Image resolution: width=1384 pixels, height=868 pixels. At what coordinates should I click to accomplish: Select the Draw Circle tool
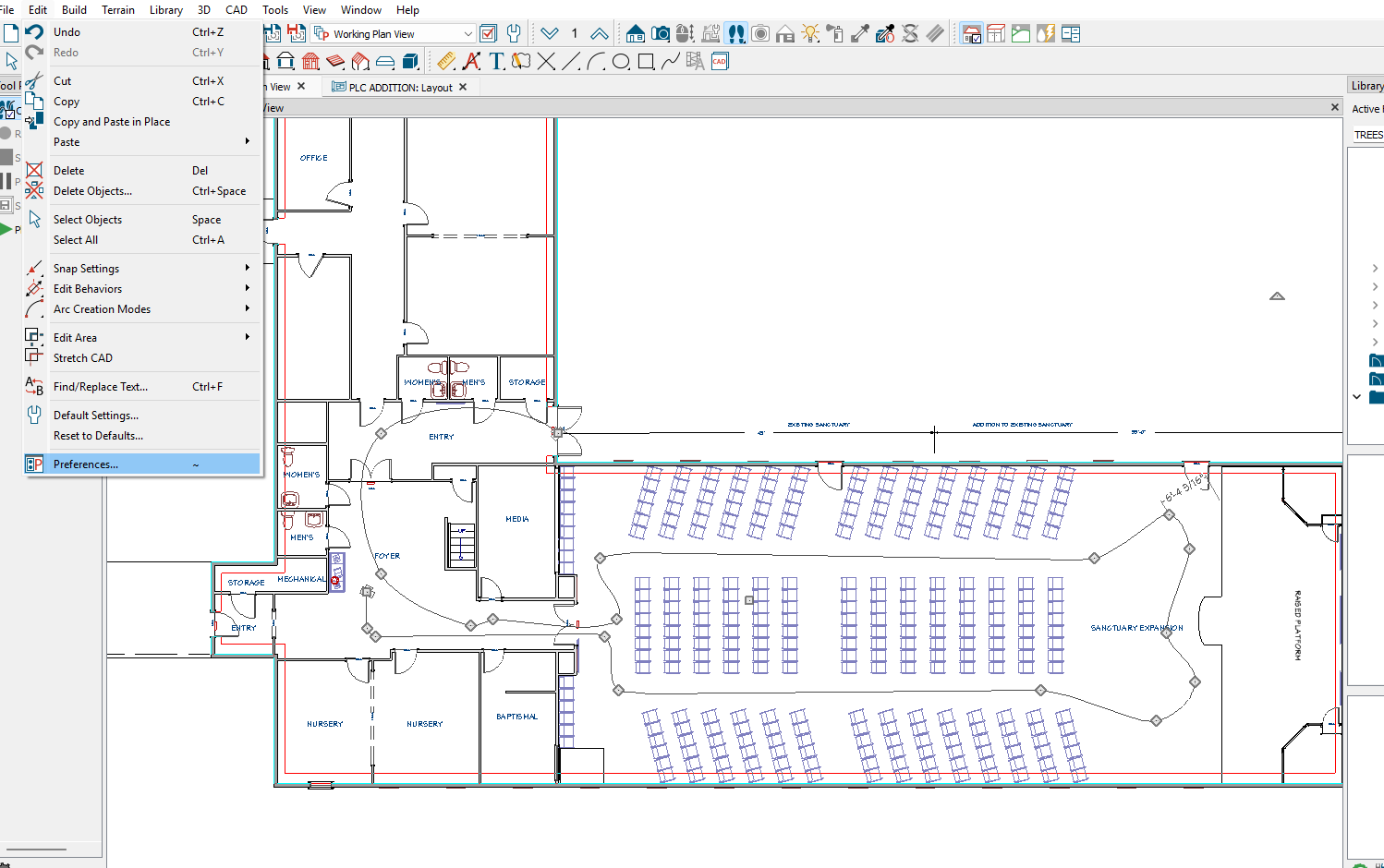pos(621,62)
